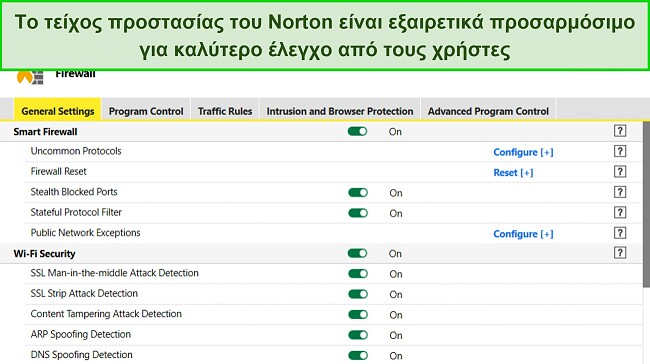Click help icon beside Firewall Reset
650x364 pixels.
pos(620,171)
